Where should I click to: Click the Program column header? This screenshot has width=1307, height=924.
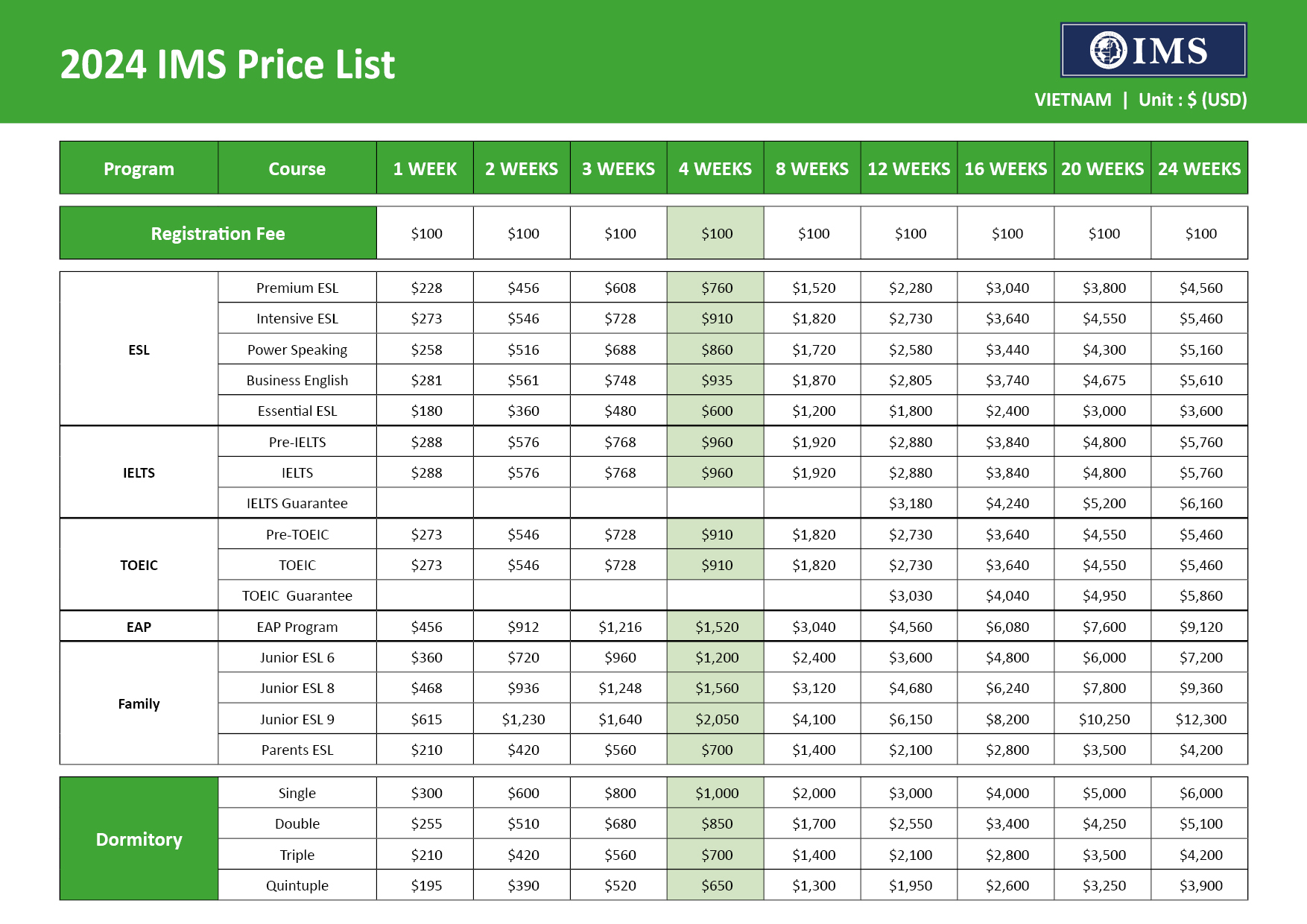tap(139, 169)
